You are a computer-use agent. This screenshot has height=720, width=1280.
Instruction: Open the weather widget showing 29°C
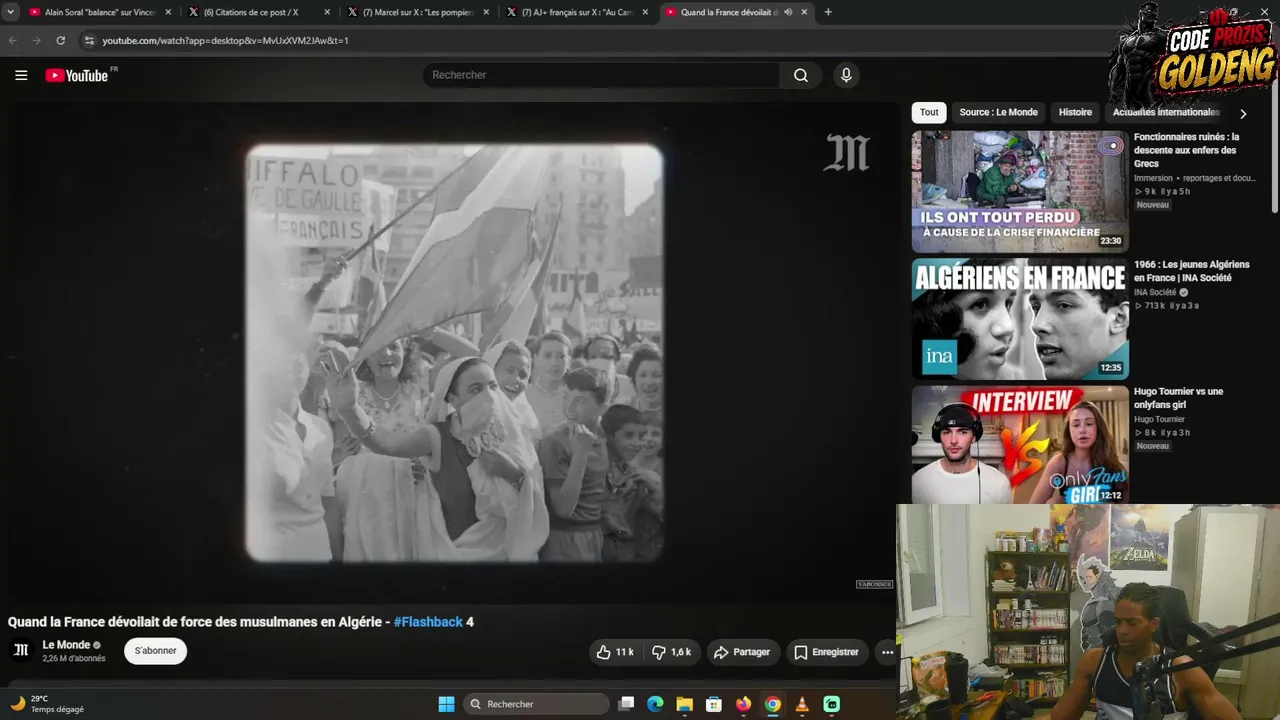(x=47, y=704)
